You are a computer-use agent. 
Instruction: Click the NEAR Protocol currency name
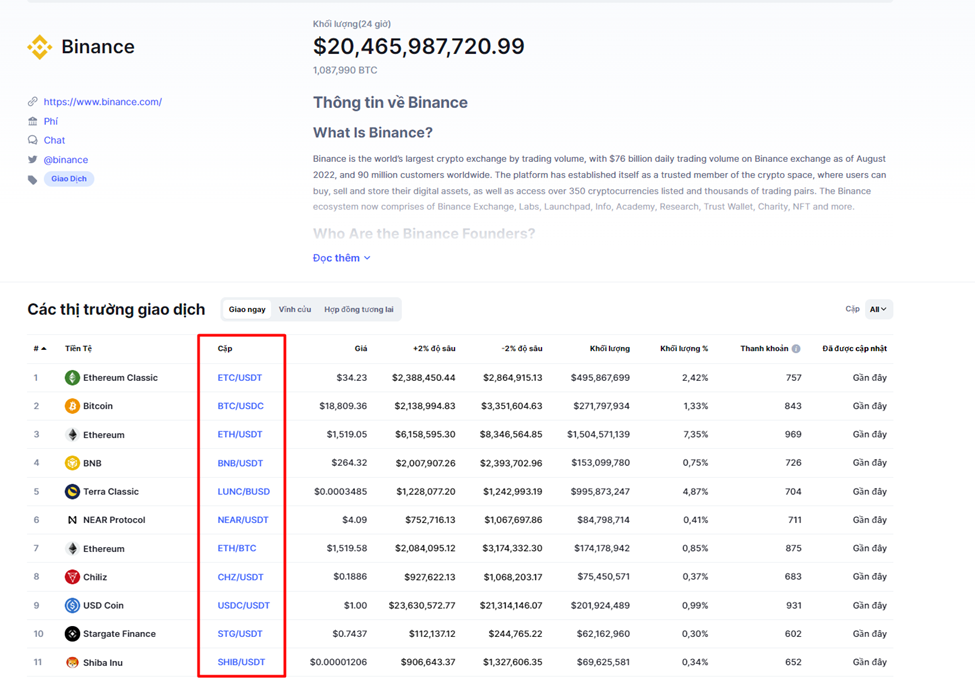[114, 520]
